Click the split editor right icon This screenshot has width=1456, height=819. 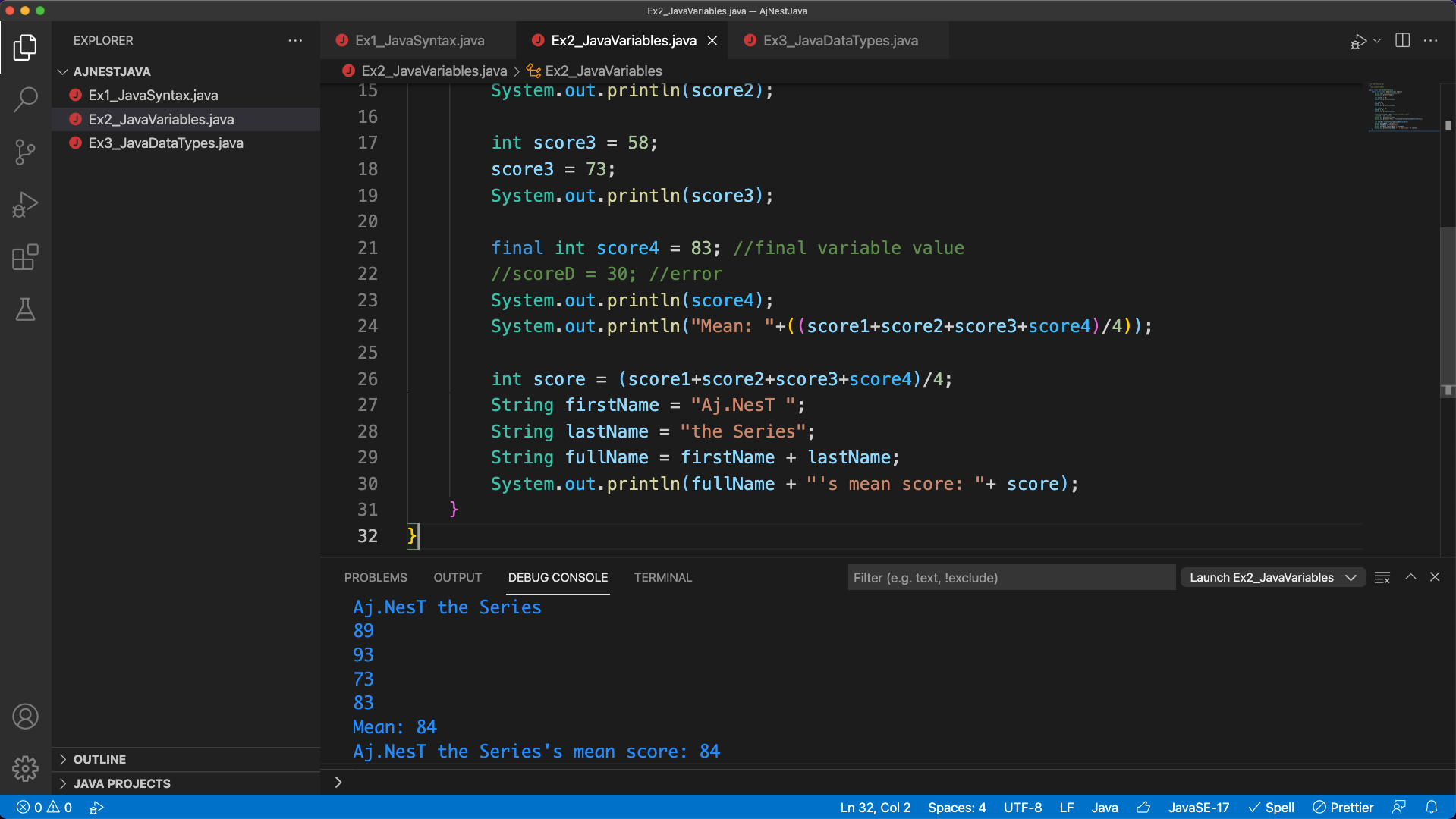point(1402,41)
